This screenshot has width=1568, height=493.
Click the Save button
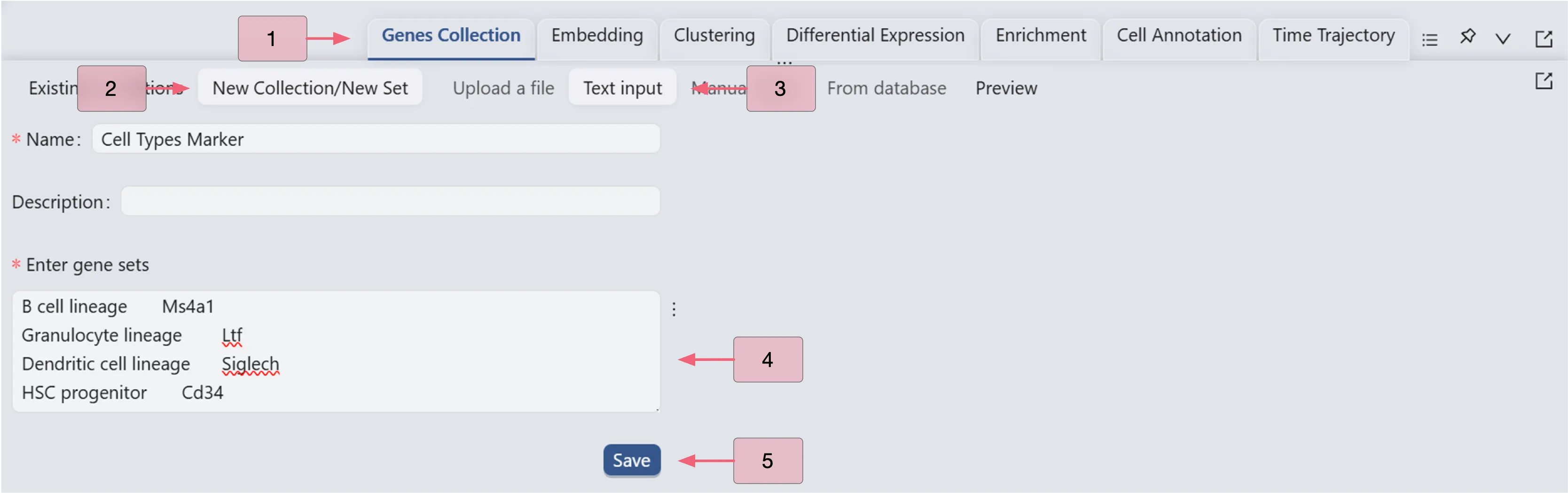(x=631, y=461)
